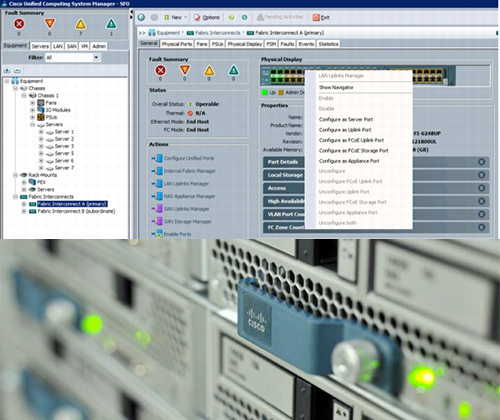500x420 pixels.
Task: Select Server 3 in the tree
Action: point(64,146)
